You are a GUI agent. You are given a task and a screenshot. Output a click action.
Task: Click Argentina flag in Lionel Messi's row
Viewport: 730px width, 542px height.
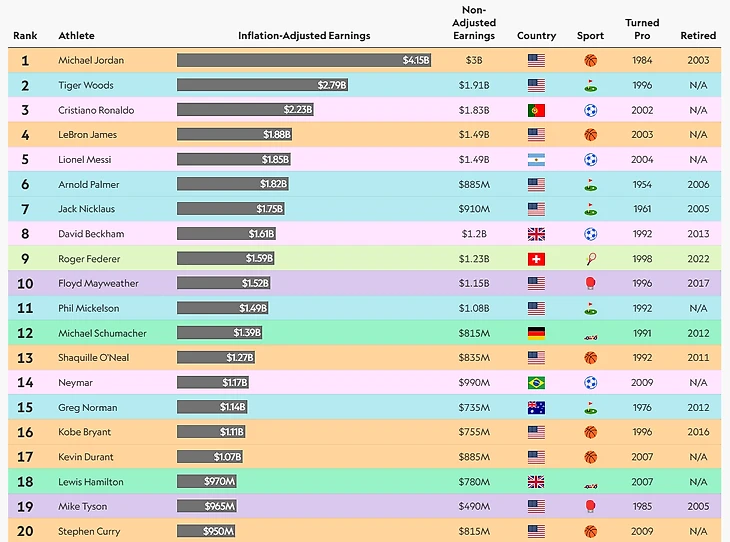pos(536,160)
